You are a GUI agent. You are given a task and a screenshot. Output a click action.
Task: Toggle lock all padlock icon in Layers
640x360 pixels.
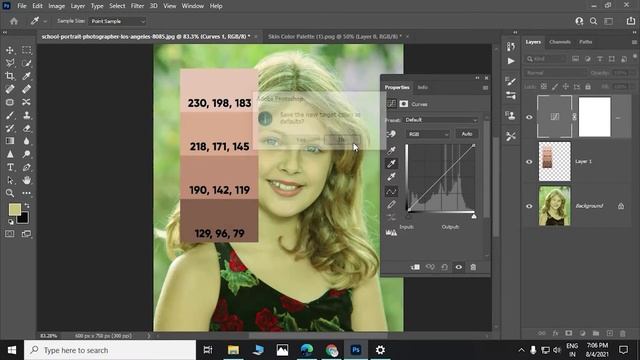[x=588, y=87]
